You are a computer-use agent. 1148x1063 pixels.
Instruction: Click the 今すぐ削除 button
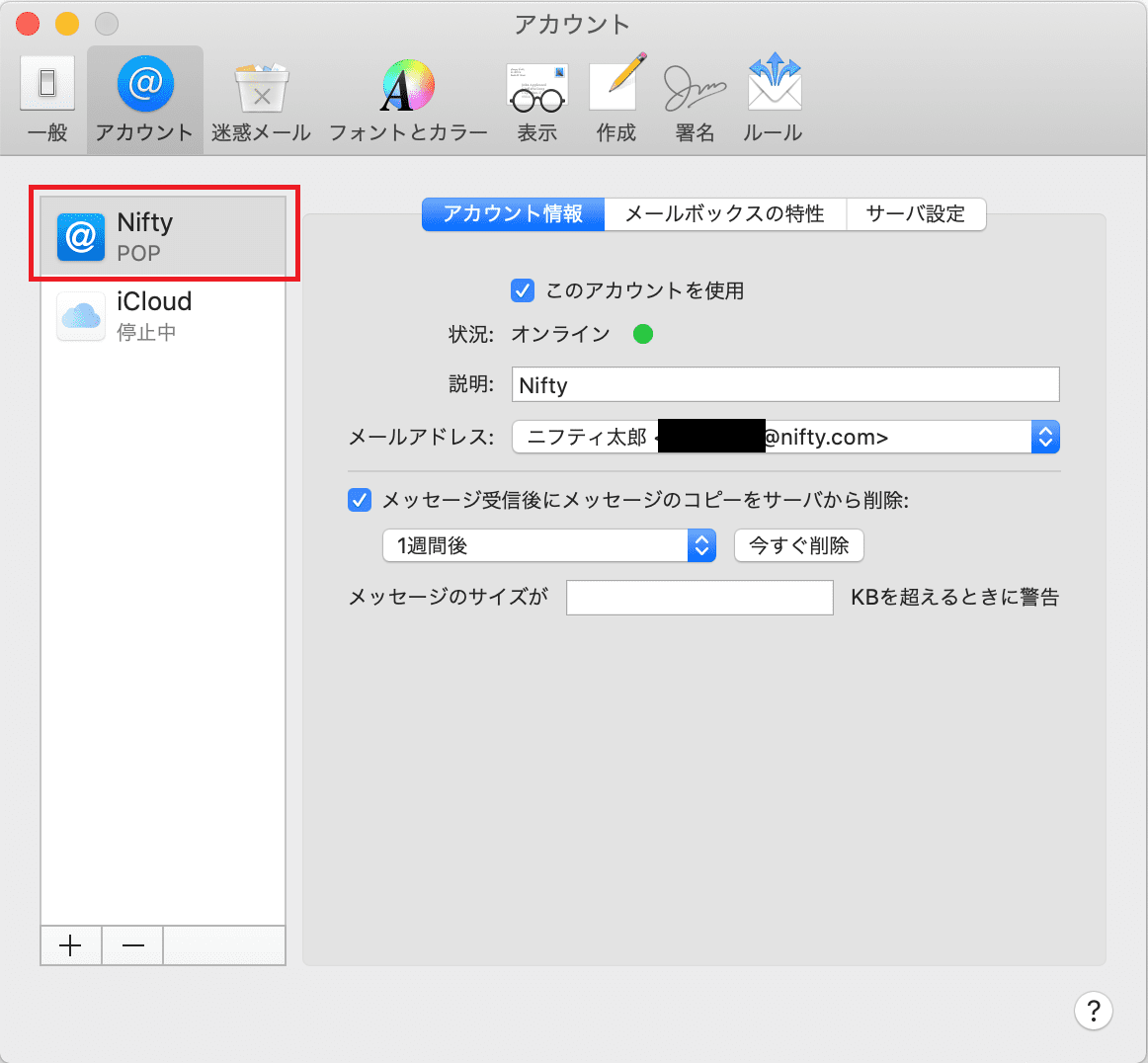pyautogui.click(x=798, y=545)
